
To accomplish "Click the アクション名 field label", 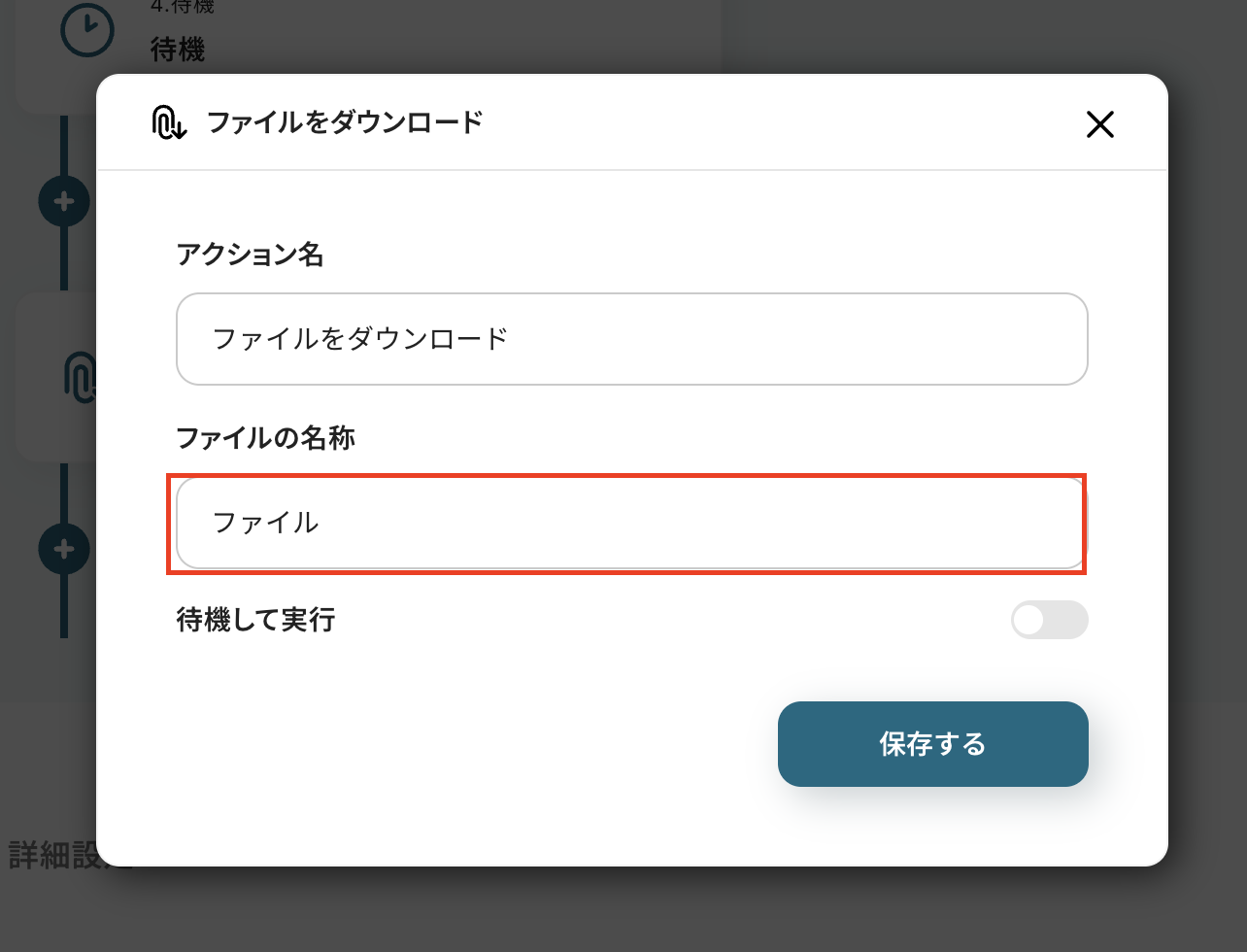I will tap(250, 255).
